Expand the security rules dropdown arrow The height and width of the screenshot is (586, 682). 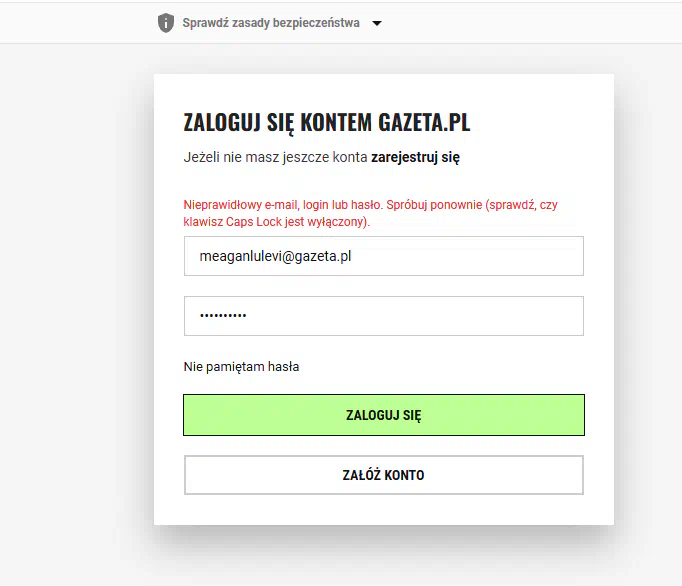click(377, 23)
